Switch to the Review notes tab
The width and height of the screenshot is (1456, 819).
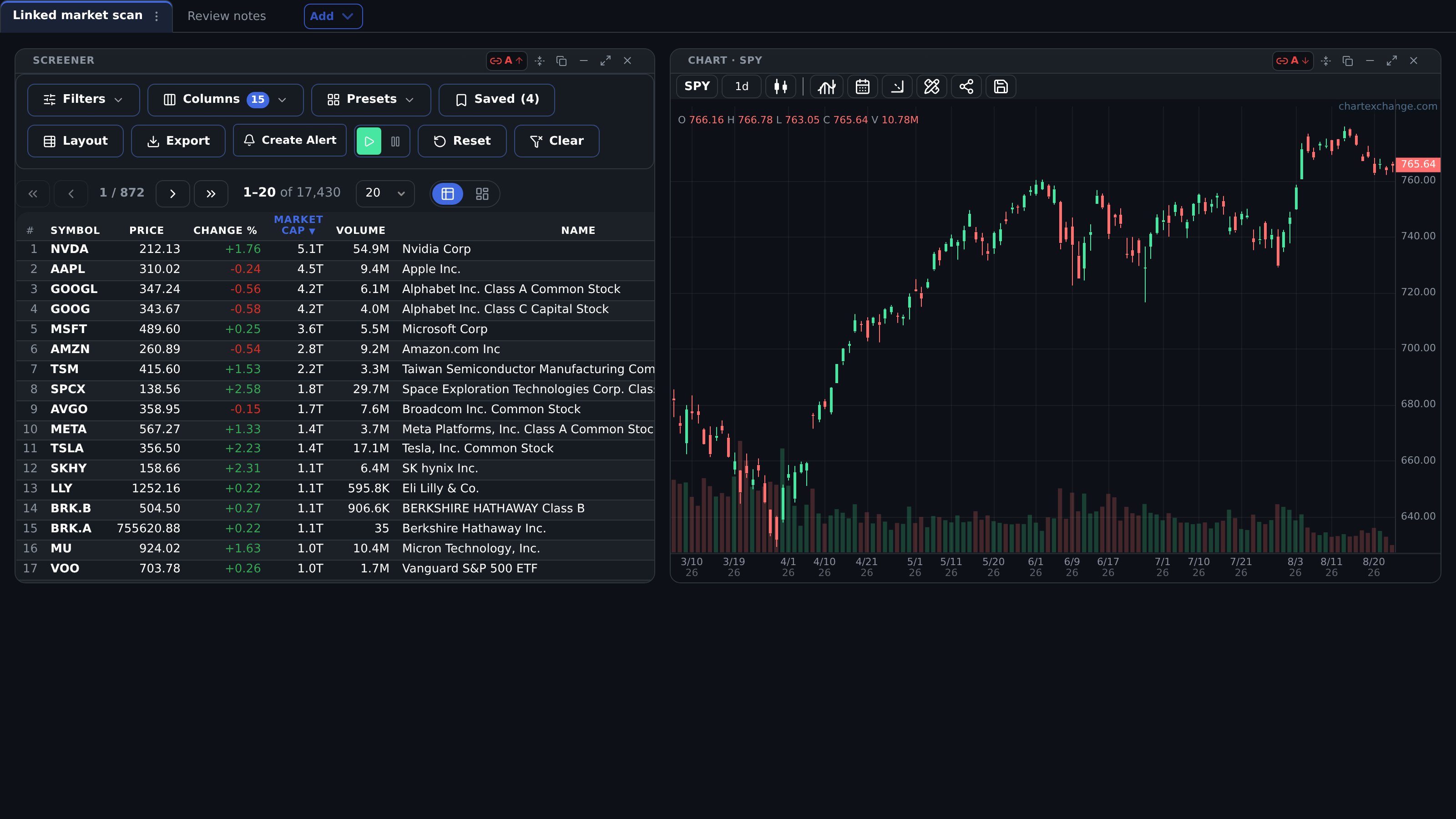click(x=227, y=16)
